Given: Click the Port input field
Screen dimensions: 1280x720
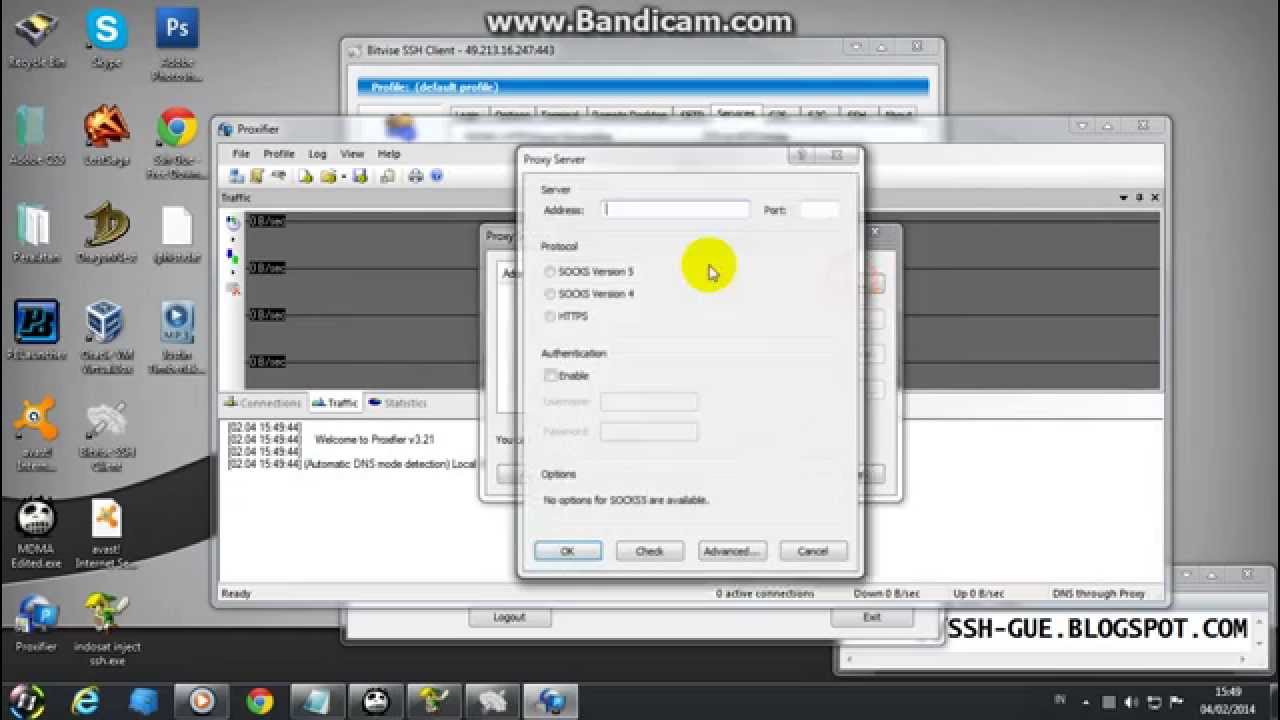Looking at the screenshot, I should (x=820, y=210).
